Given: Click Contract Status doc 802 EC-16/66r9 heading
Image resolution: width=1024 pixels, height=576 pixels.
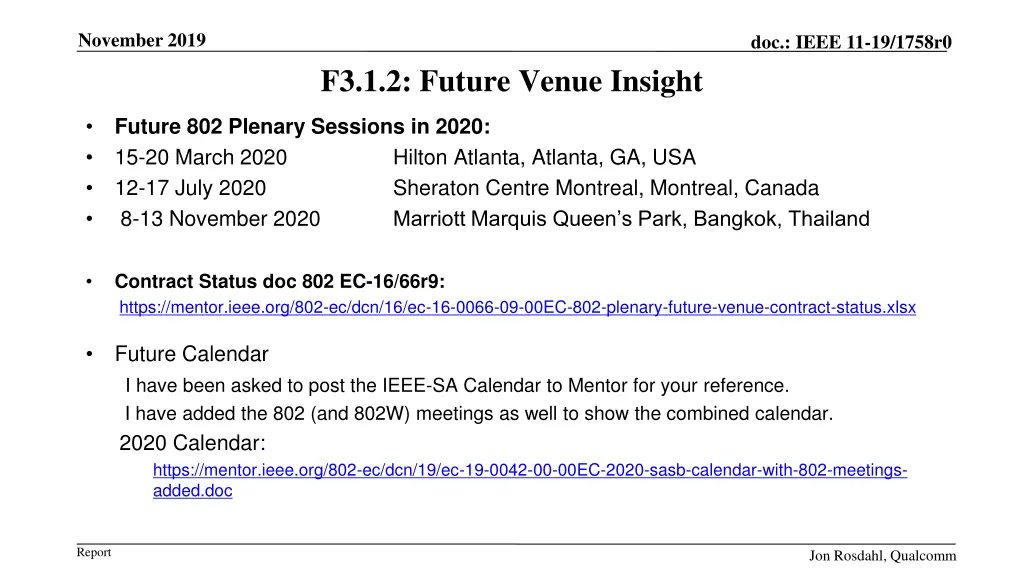Looking at the screenshot, I should (280, 281).
